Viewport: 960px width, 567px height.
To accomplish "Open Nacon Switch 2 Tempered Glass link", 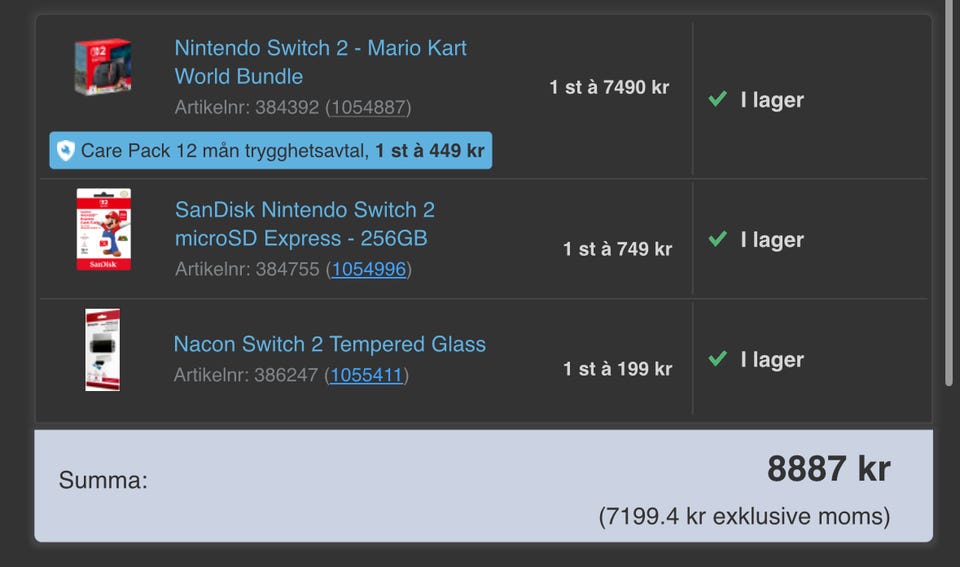I will [329, 344].
